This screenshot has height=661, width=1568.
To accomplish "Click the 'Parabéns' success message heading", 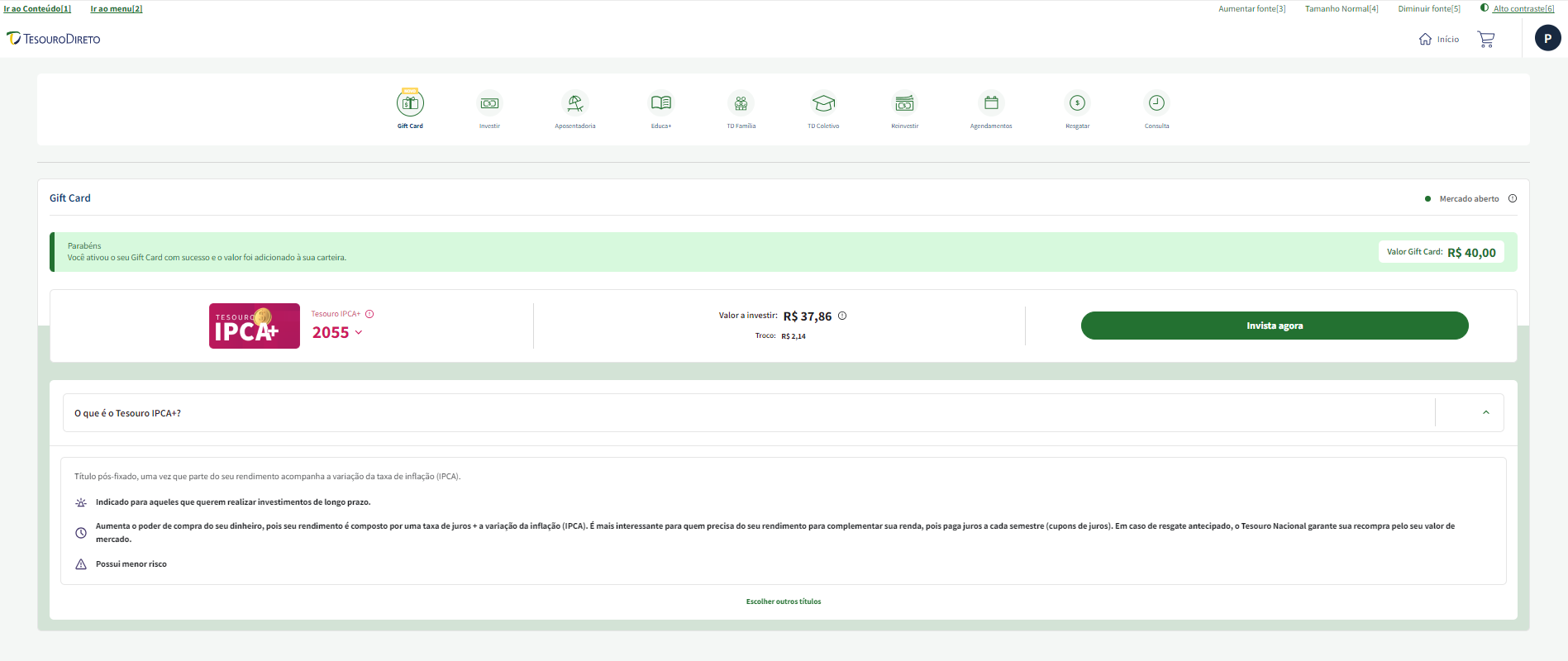I will 84,245.
